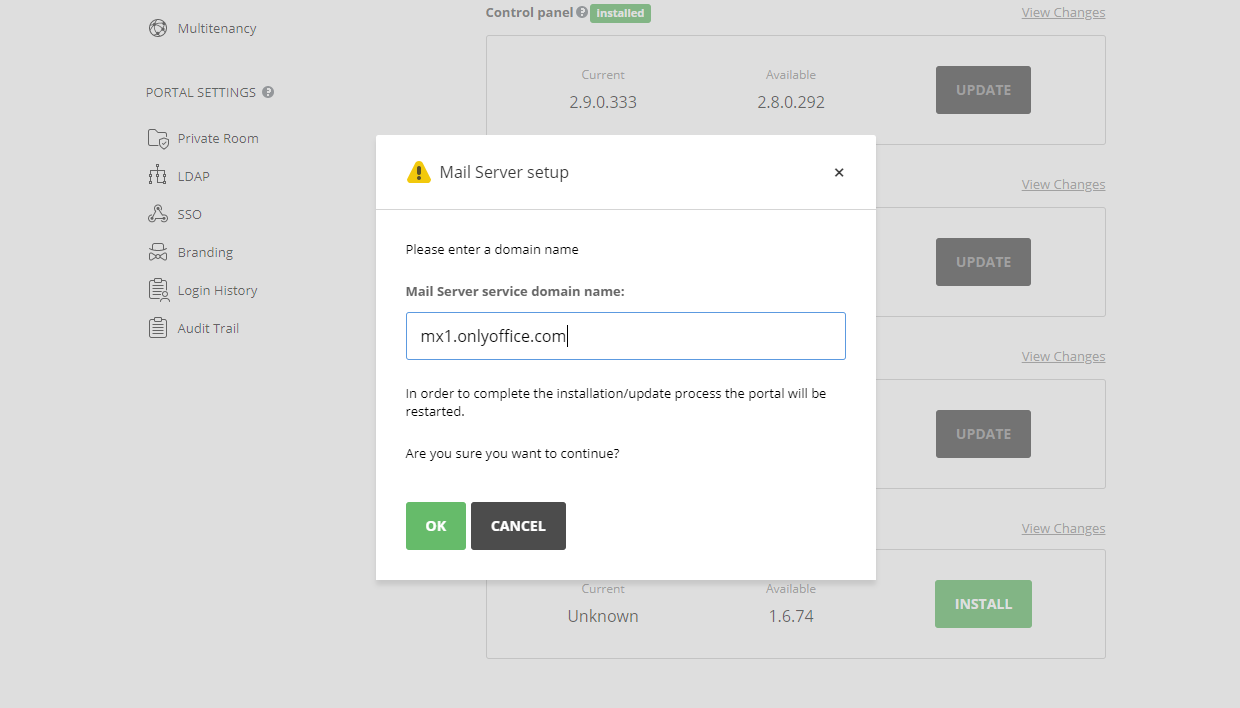
Task: Click help icon next to Control panel
Action: (582, 13)
